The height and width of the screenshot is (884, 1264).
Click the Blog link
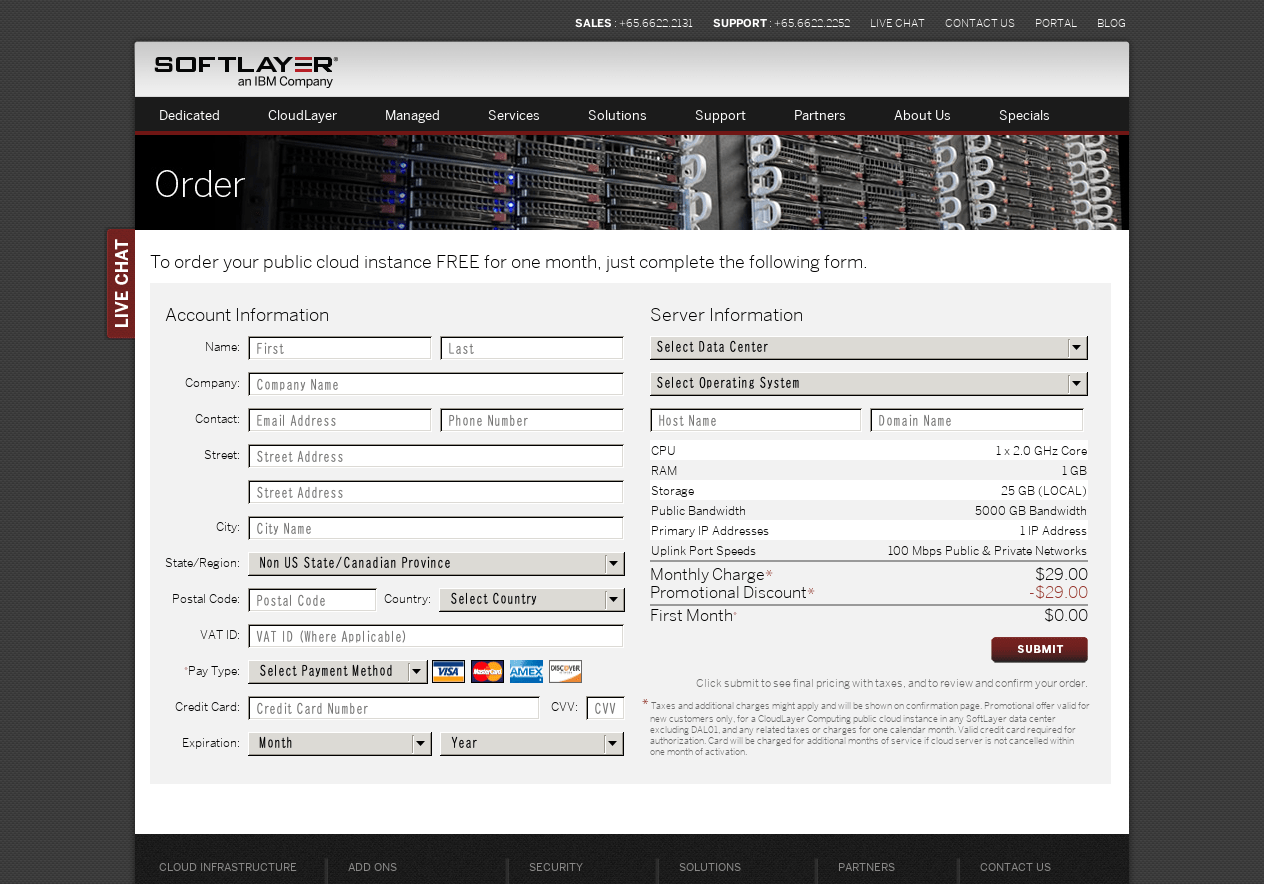(x=1111, y=23)
